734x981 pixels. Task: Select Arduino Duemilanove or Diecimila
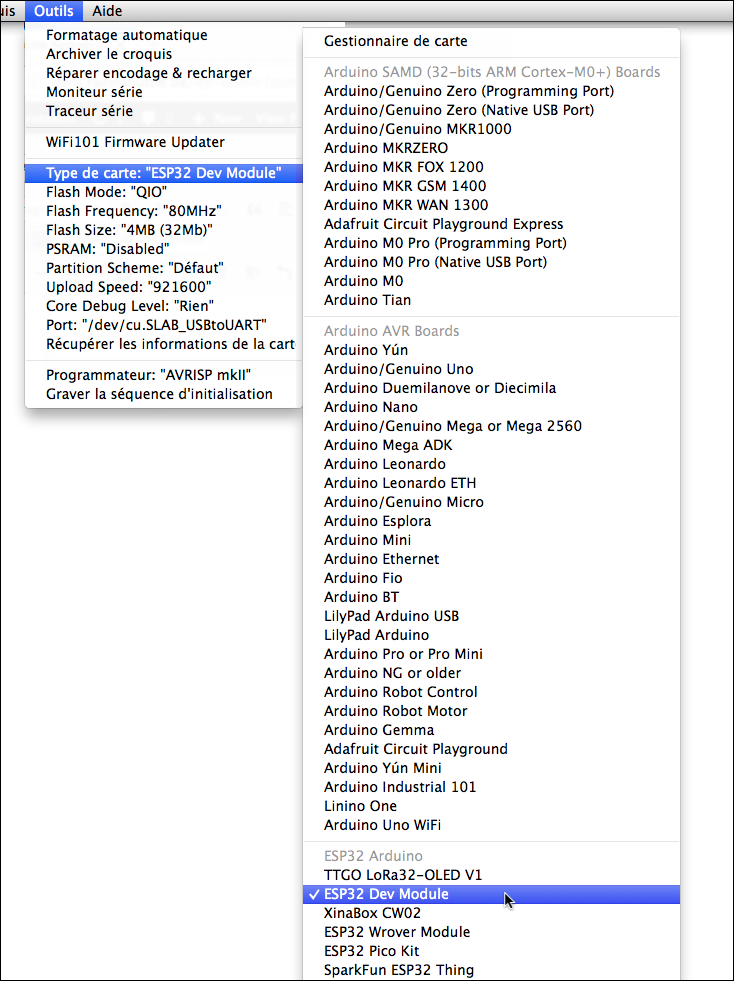tap(491, 388)
